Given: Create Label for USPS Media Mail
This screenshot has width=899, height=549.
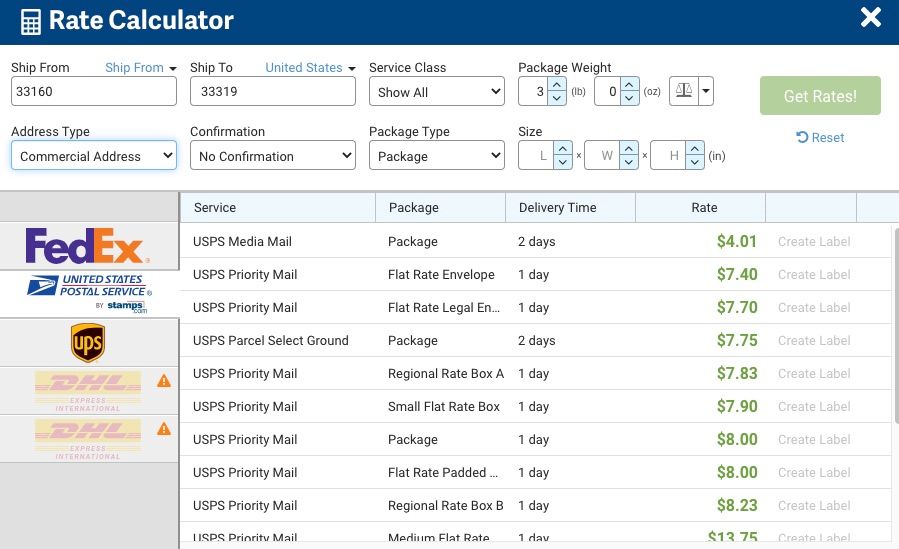Looking at the screenshot, I should pos(814,242).
